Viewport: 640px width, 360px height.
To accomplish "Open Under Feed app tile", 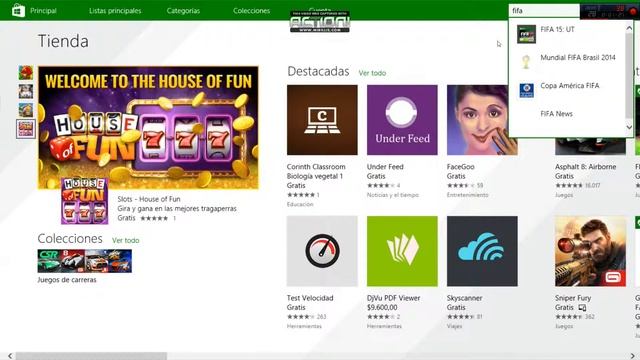I will click(x=402, y=120).
